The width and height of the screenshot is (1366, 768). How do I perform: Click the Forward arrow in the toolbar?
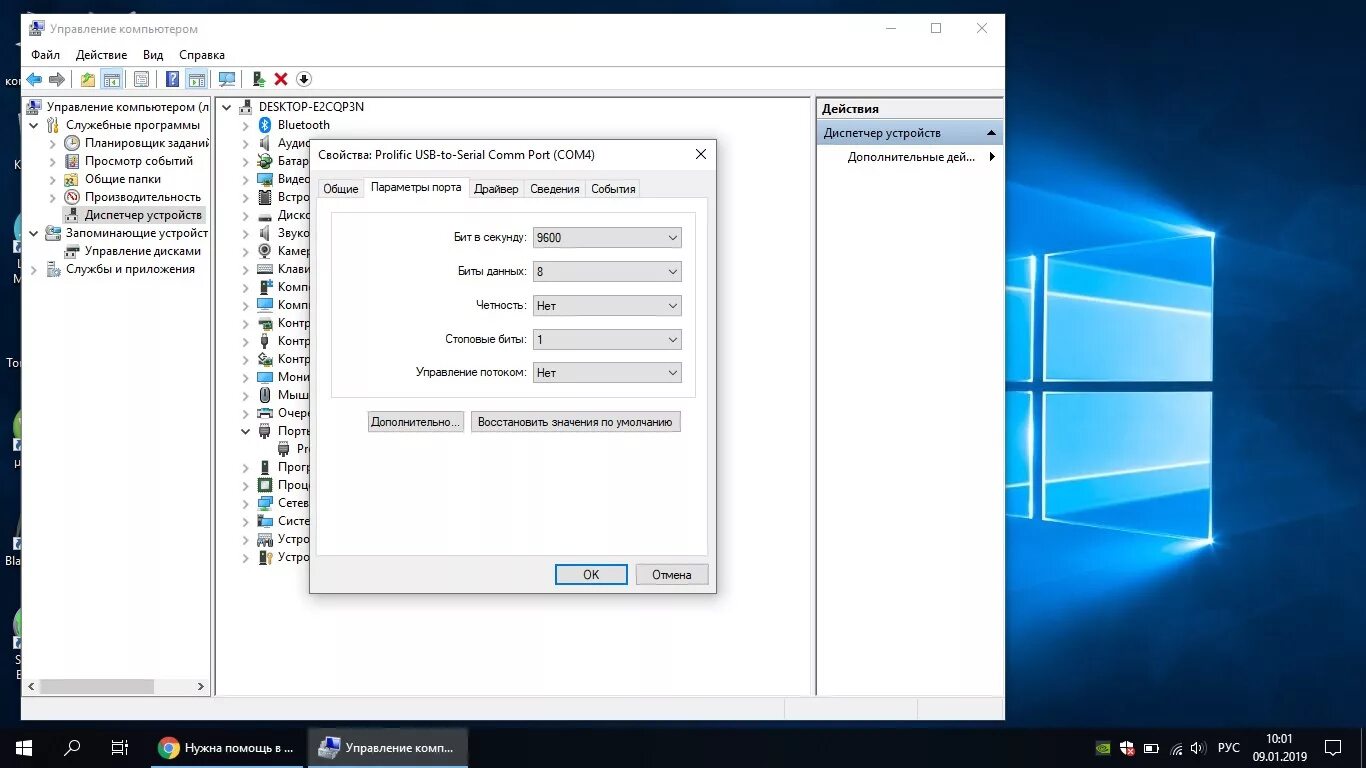tap(57, 79)
